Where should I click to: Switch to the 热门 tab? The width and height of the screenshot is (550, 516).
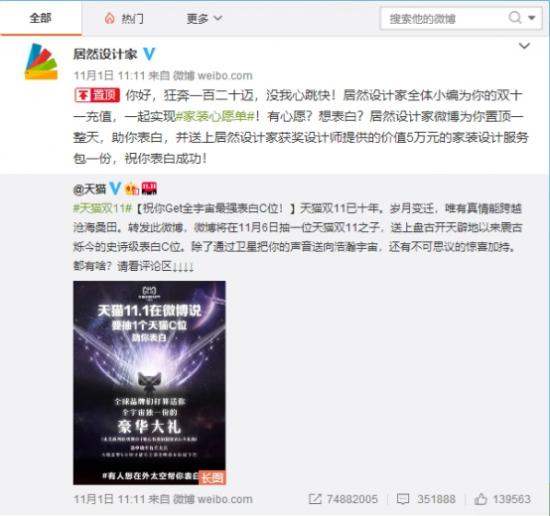coord(124,18)
